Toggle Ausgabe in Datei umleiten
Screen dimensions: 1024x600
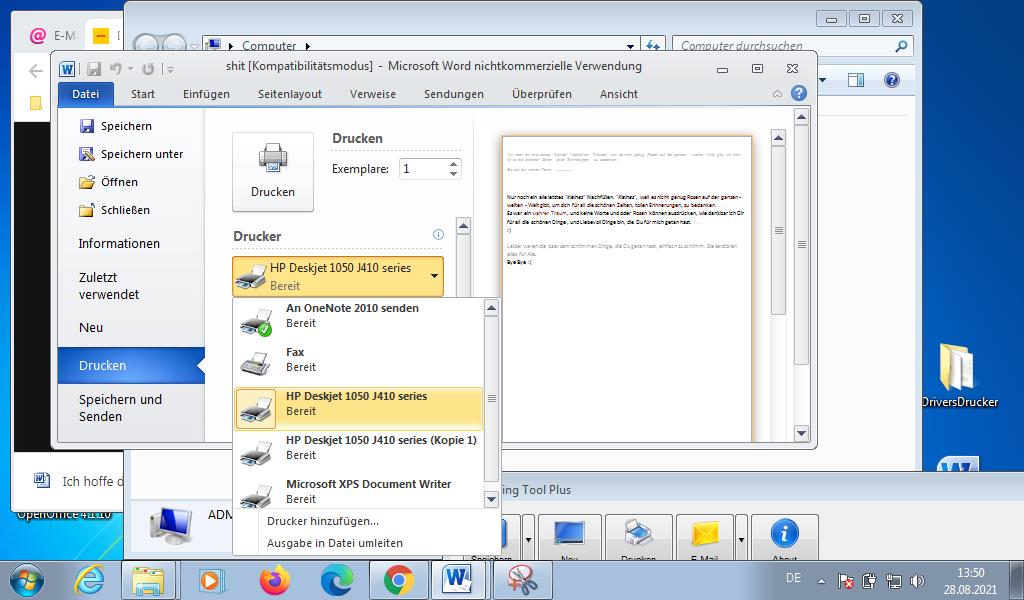pos(334,543)
